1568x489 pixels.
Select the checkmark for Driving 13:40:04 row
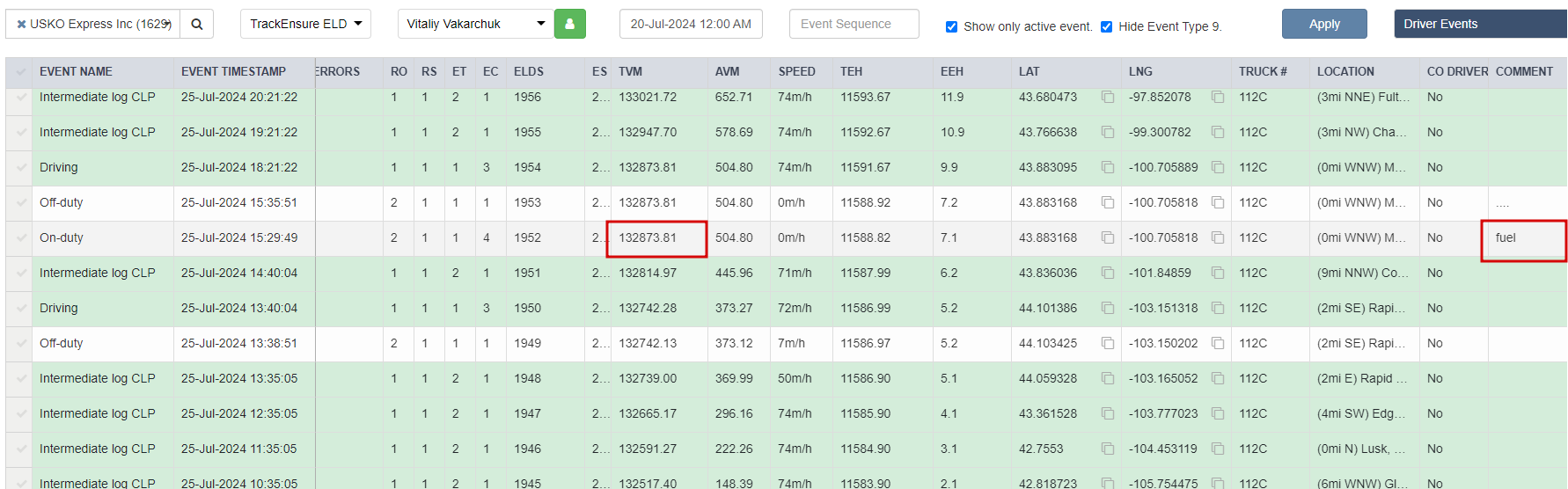pos(21,308)
